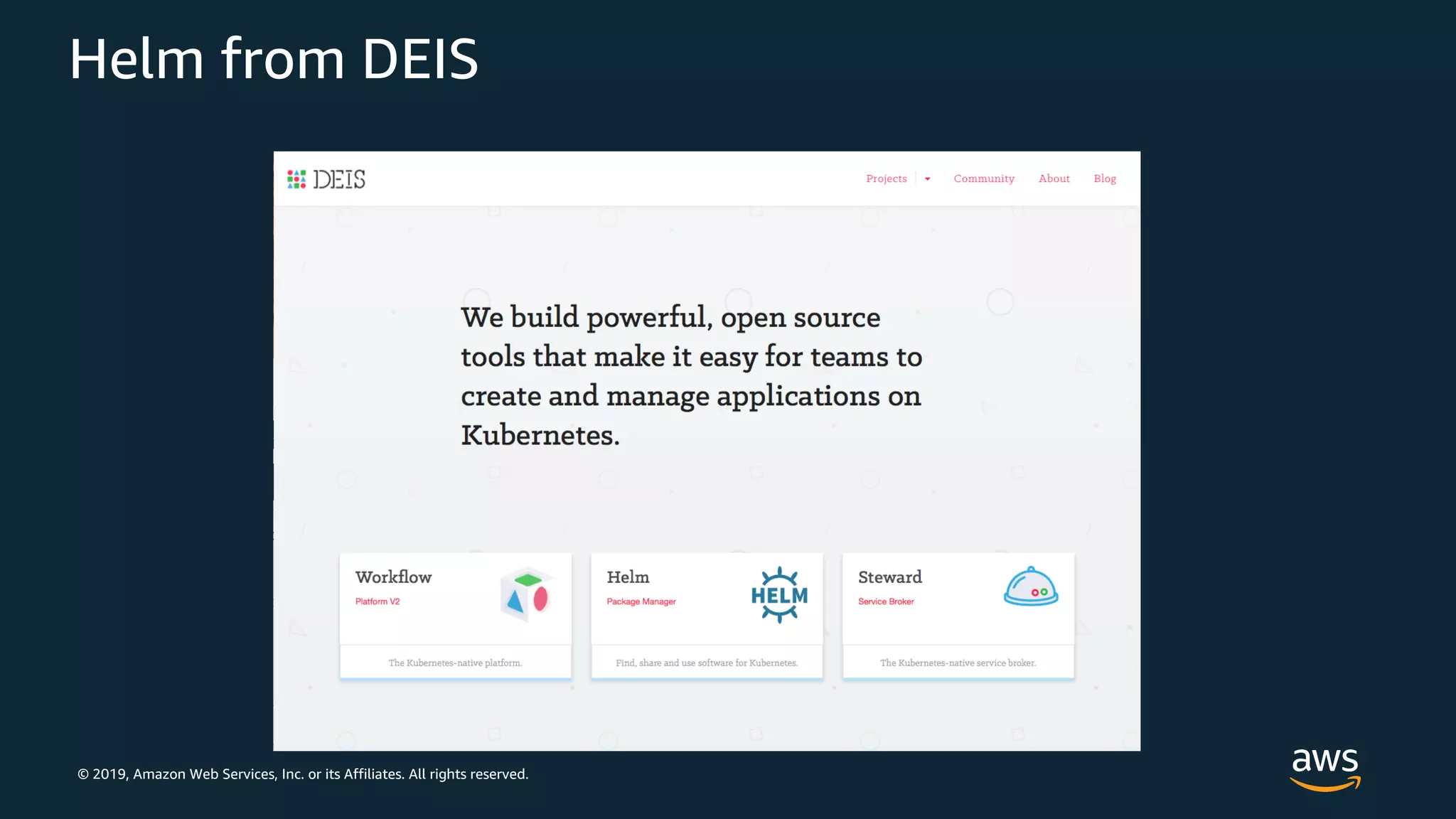Click the DEIS wordmark text logo
The image size is (1456, 819).
[x=339, y=179]
